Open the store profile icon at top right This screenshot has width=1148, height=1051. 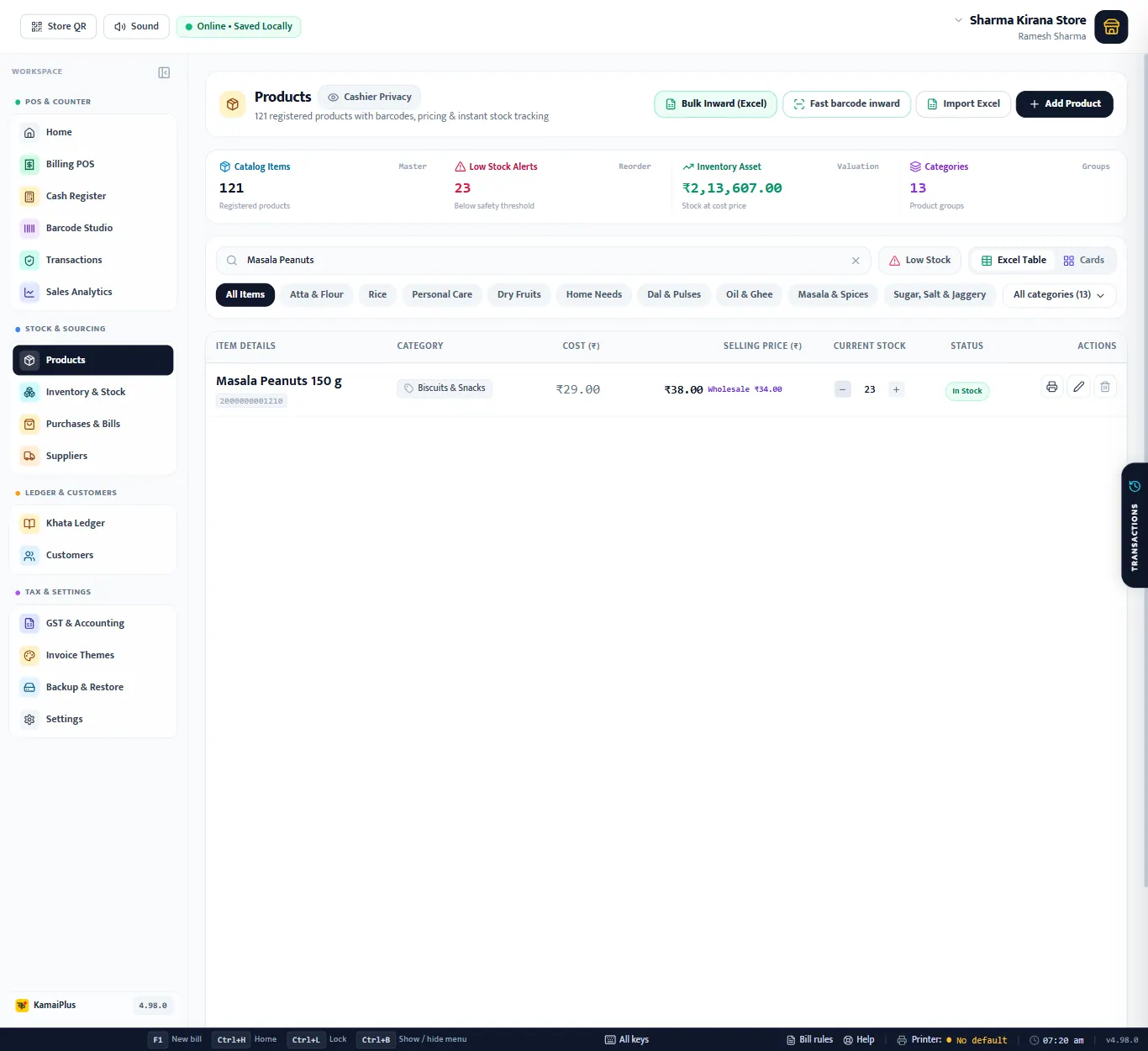(1111, 27)
